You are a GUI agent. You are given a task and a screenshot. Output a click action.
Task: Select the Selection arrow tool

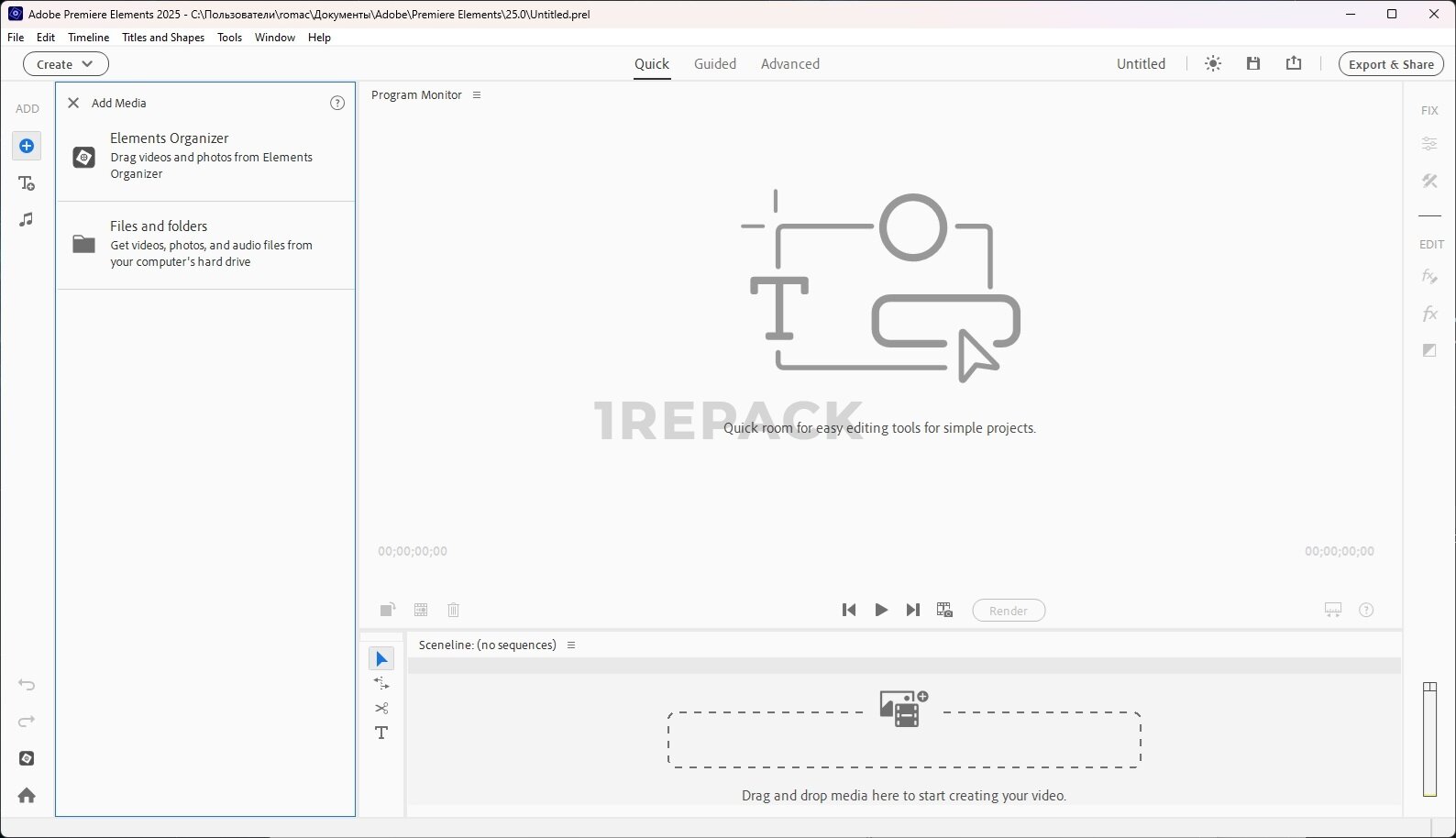coord(381,658)
